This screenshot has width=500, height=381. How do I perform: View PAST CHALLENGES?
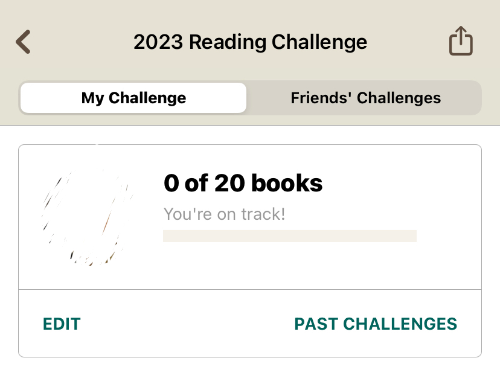point(376,324)
